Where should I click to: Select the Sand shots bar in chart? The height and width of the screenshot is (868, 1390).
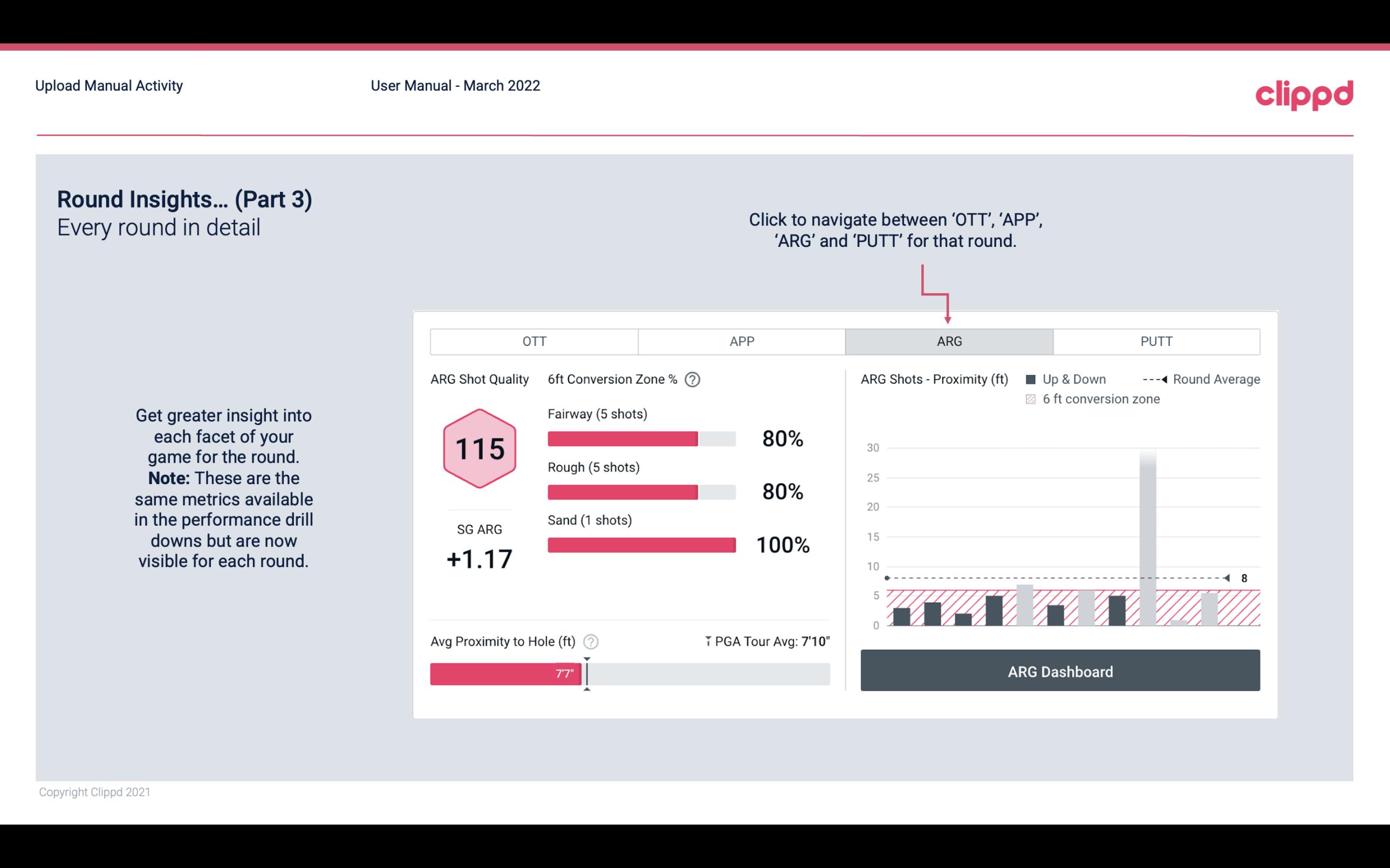(641, 544)
